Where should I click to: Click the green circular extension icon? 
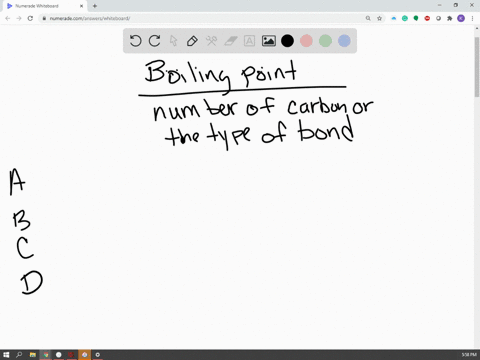click(x=405, y=18)
